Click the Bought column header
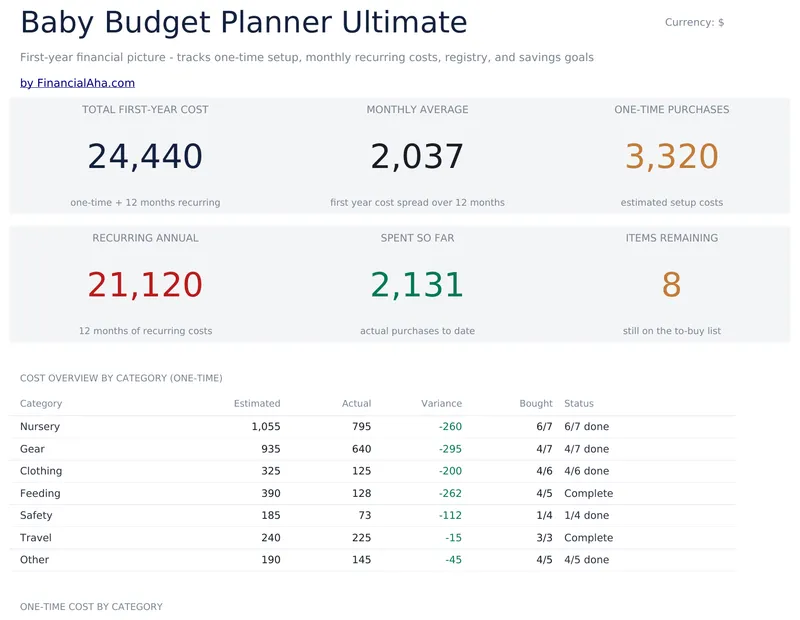This screenshot has height=620, width=800. click(x=536, y=404)
